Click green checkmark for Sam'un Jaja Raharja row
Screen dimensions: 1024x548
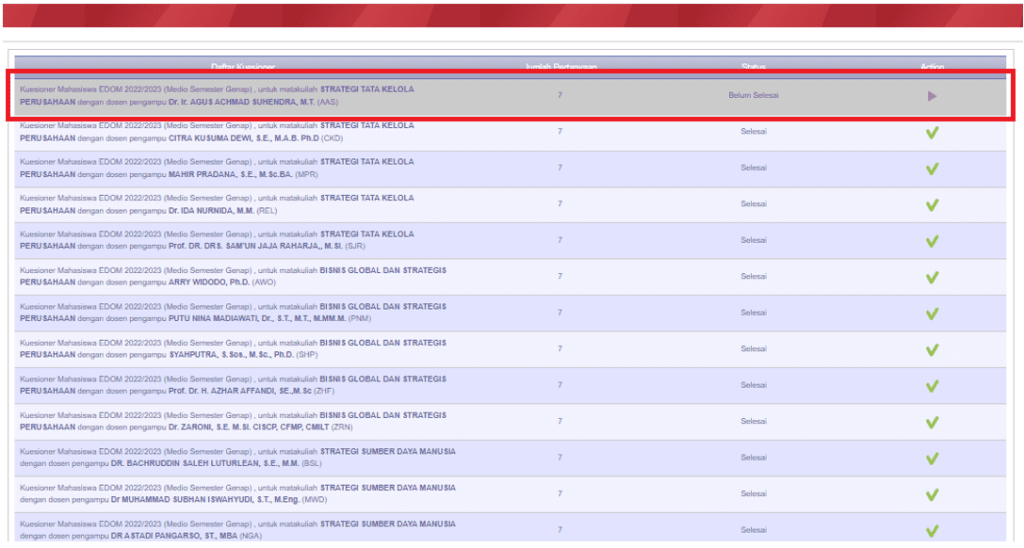[932, 241]
